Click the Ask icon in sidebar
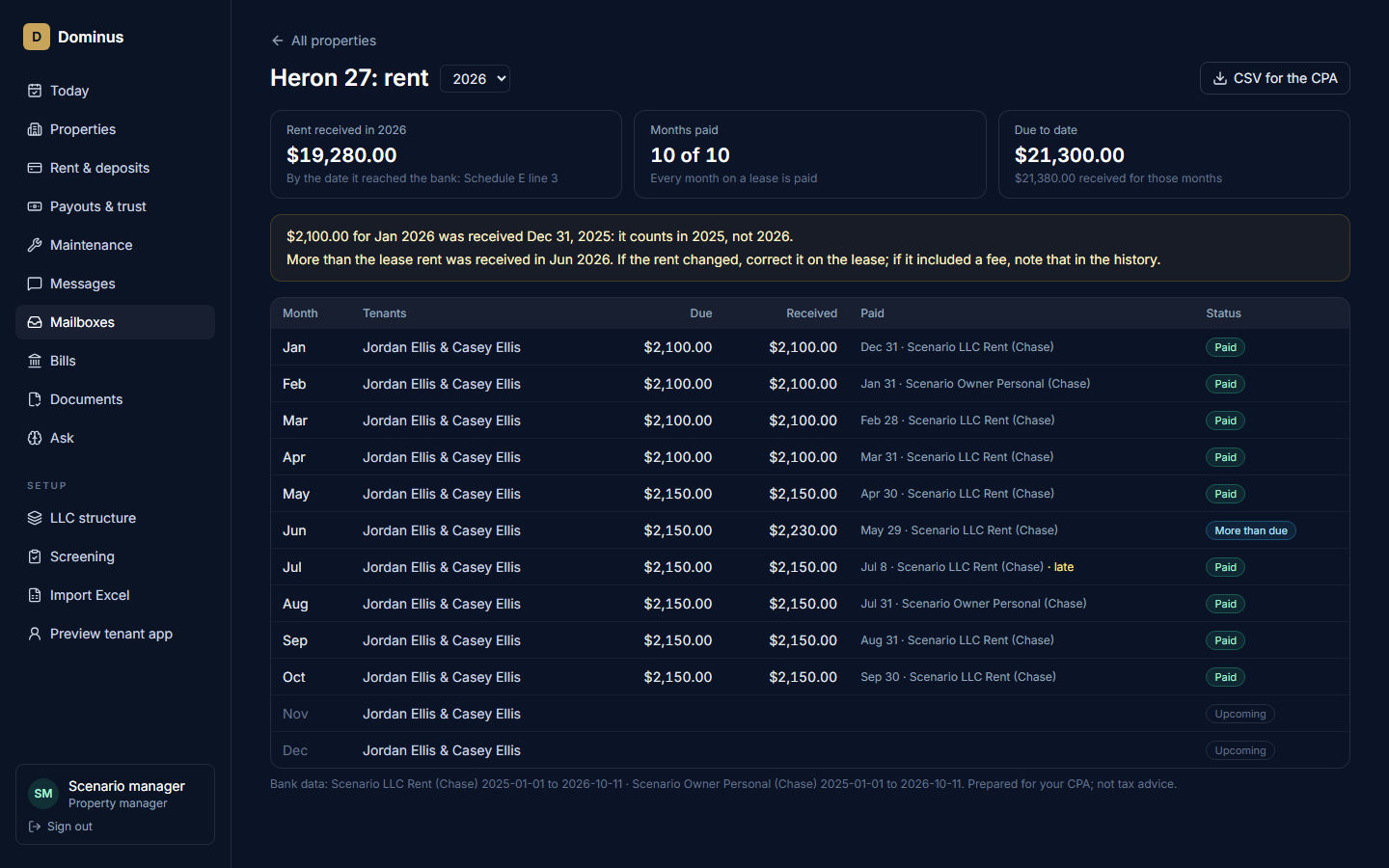 point(35,438)
